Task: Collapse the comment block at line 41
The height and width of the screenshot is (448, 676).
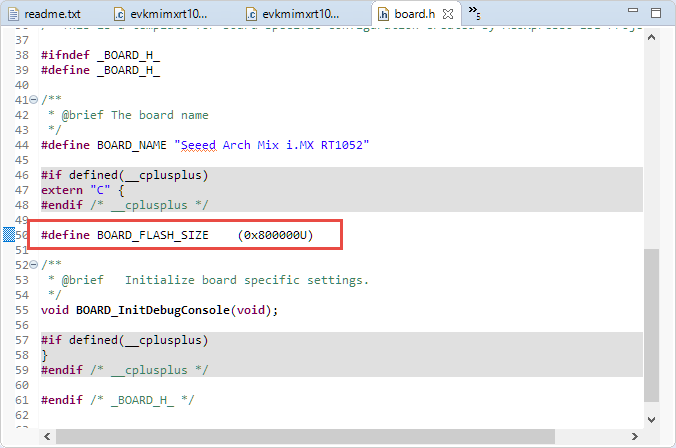Action: tap(35, 100)
